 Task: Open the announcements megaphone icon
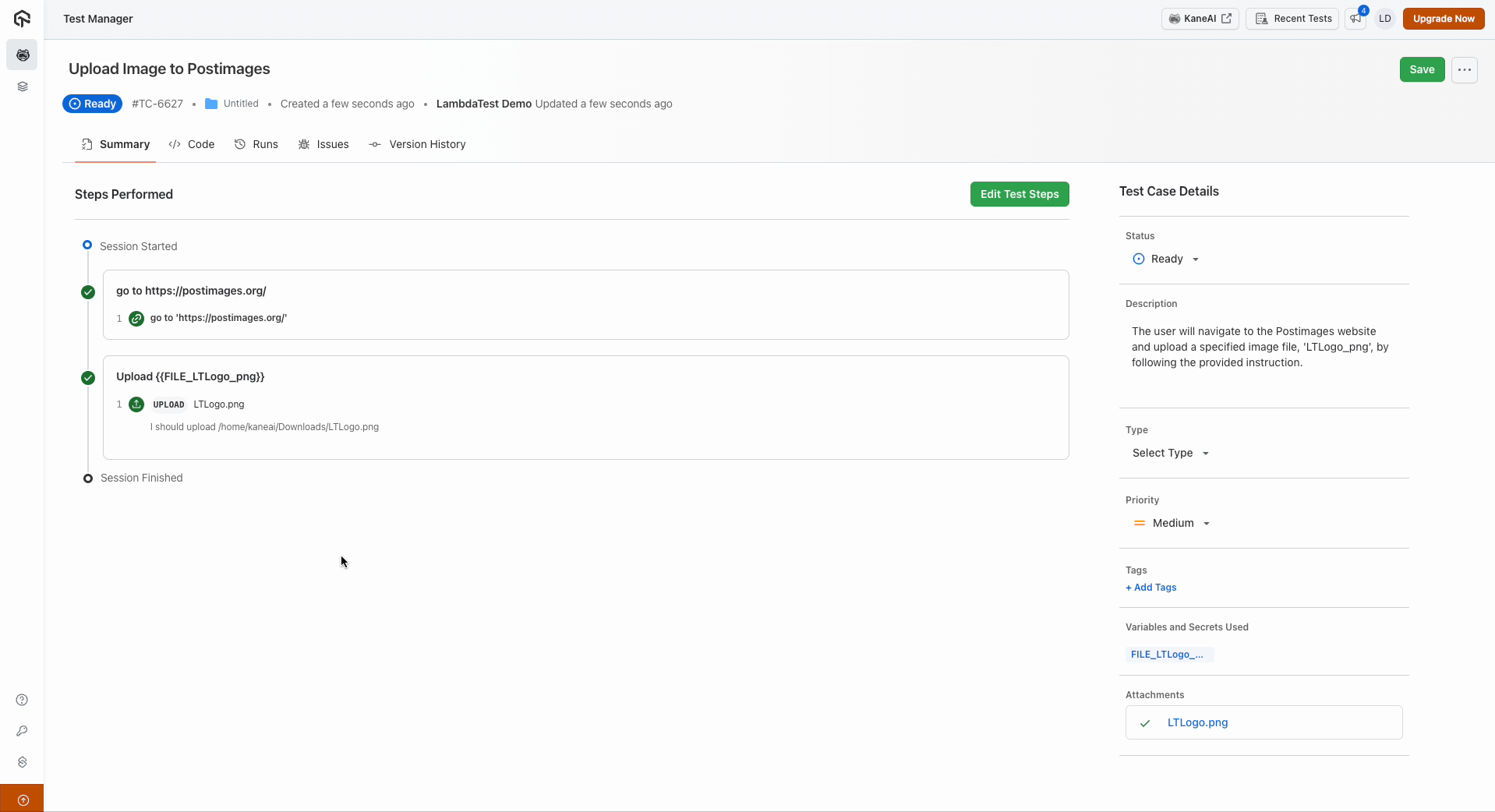coord(1356,19)
